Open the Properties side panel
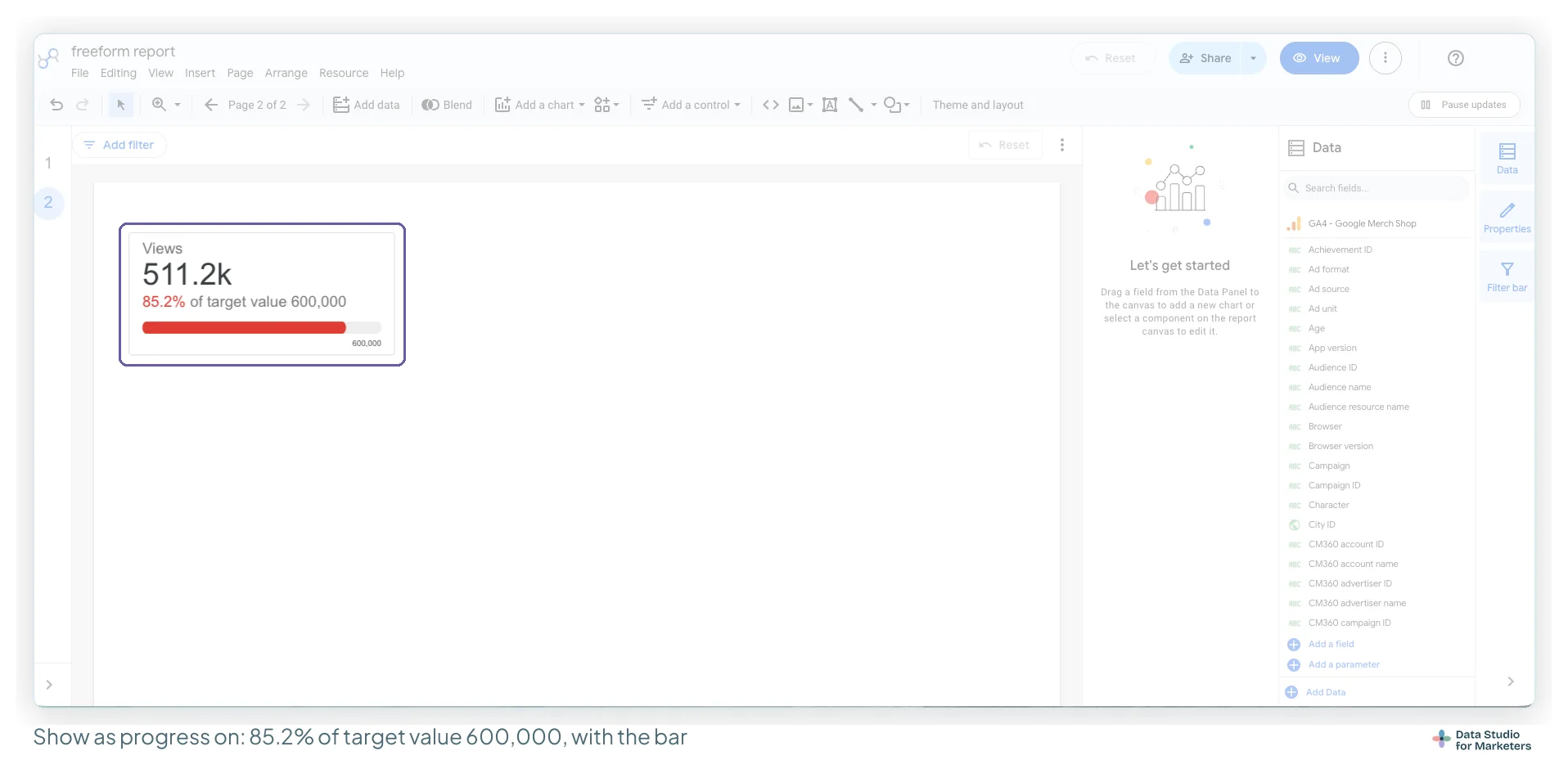This screenshot has width=1568, height=769. [x=1507, y=218]
